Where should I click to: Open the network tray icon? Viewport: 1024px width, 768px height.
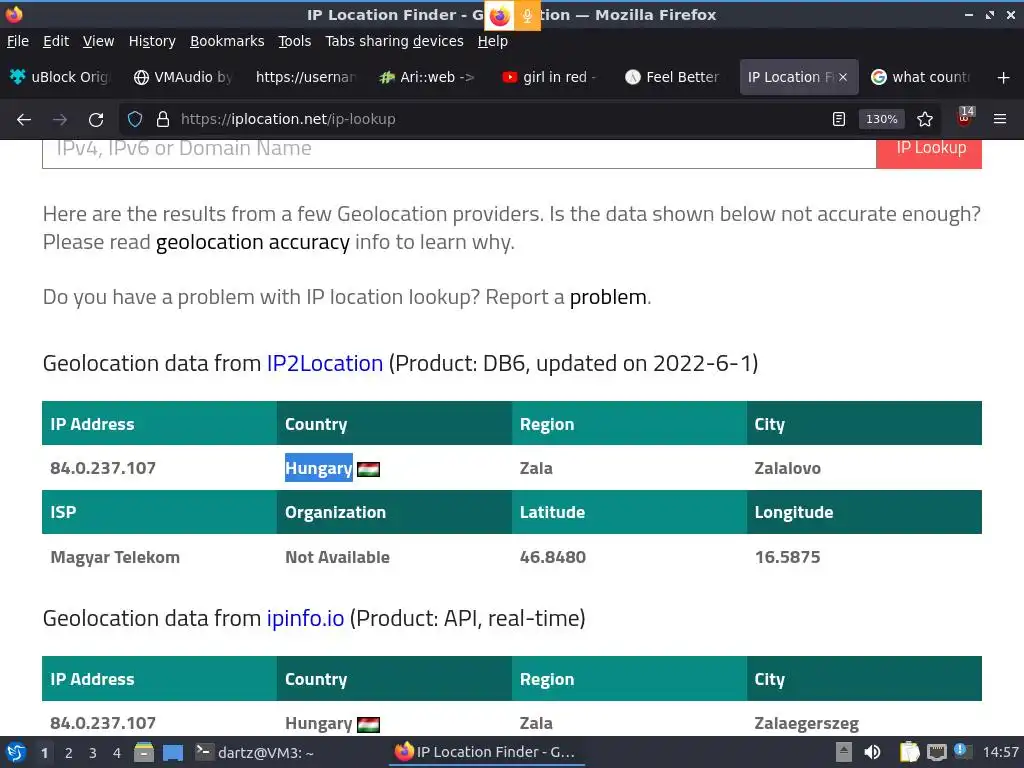[936, 752]
